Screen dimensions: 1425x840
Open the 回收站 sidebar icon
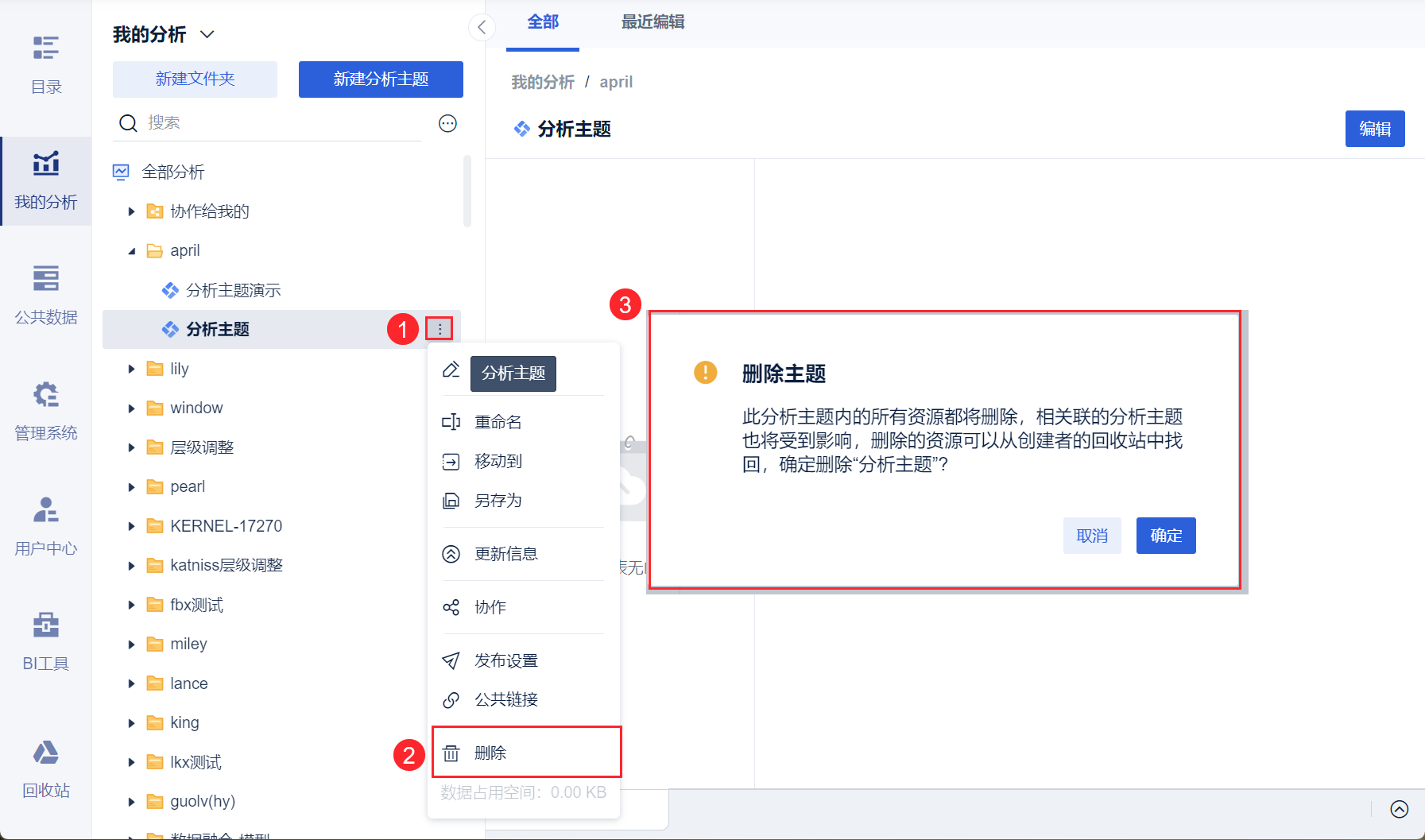coord(46,752)
